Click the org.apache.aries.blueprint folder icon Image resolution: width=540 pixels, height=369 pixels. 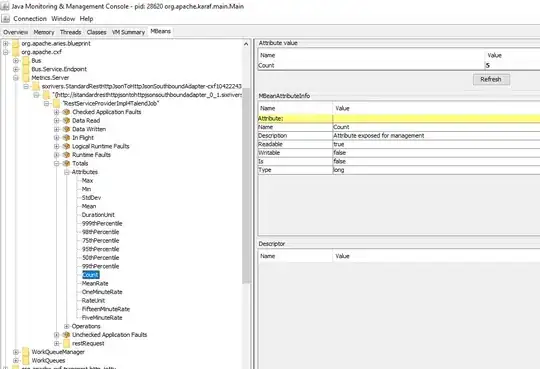click(15, 43)
